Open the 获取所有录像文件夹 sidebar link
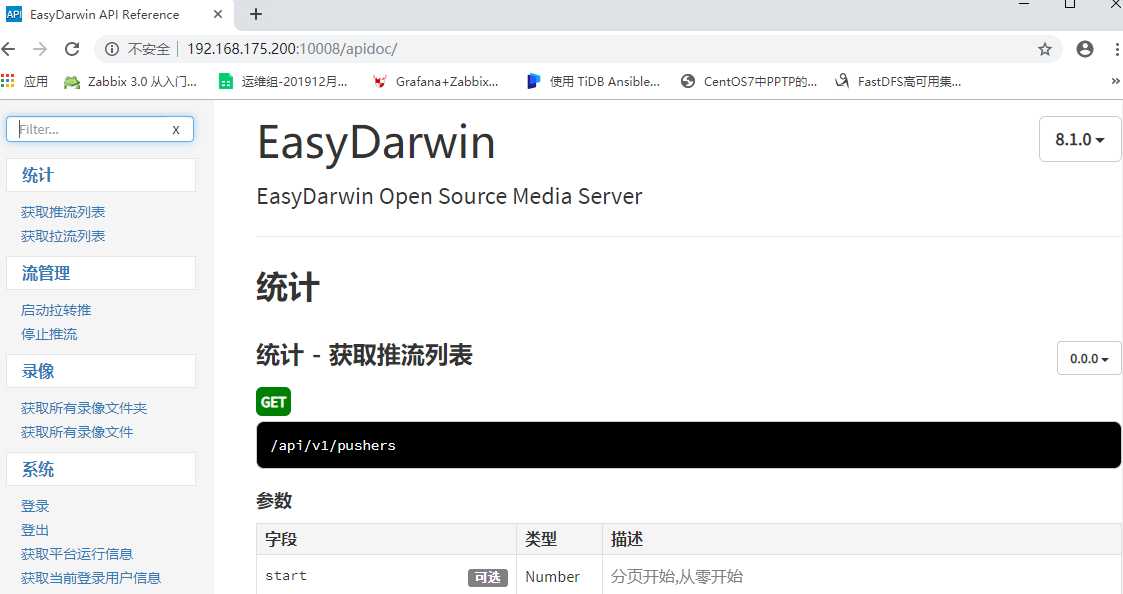The image size is (1123, 594). coord(84,408)
